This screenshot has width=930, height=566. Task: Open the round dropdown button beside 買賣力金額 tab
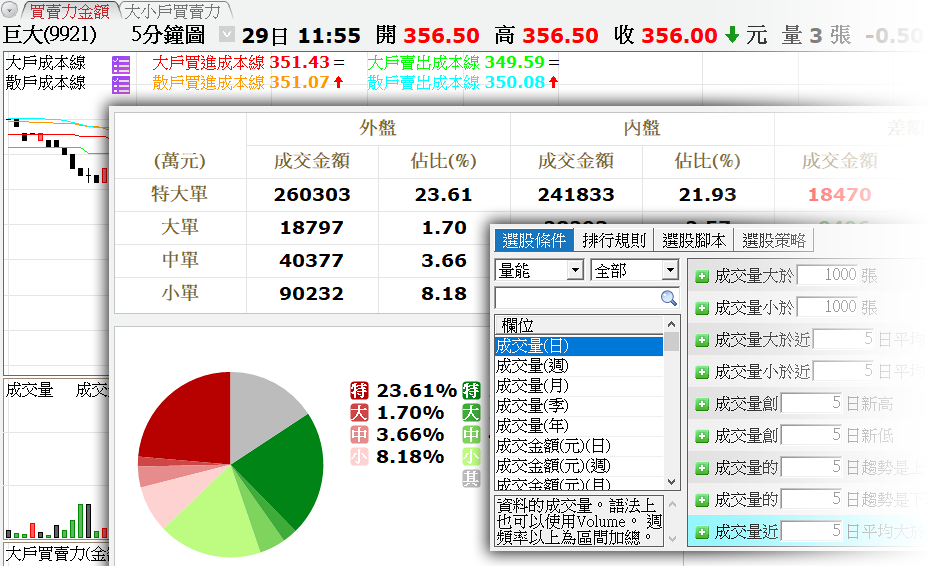tap(9, 10)
